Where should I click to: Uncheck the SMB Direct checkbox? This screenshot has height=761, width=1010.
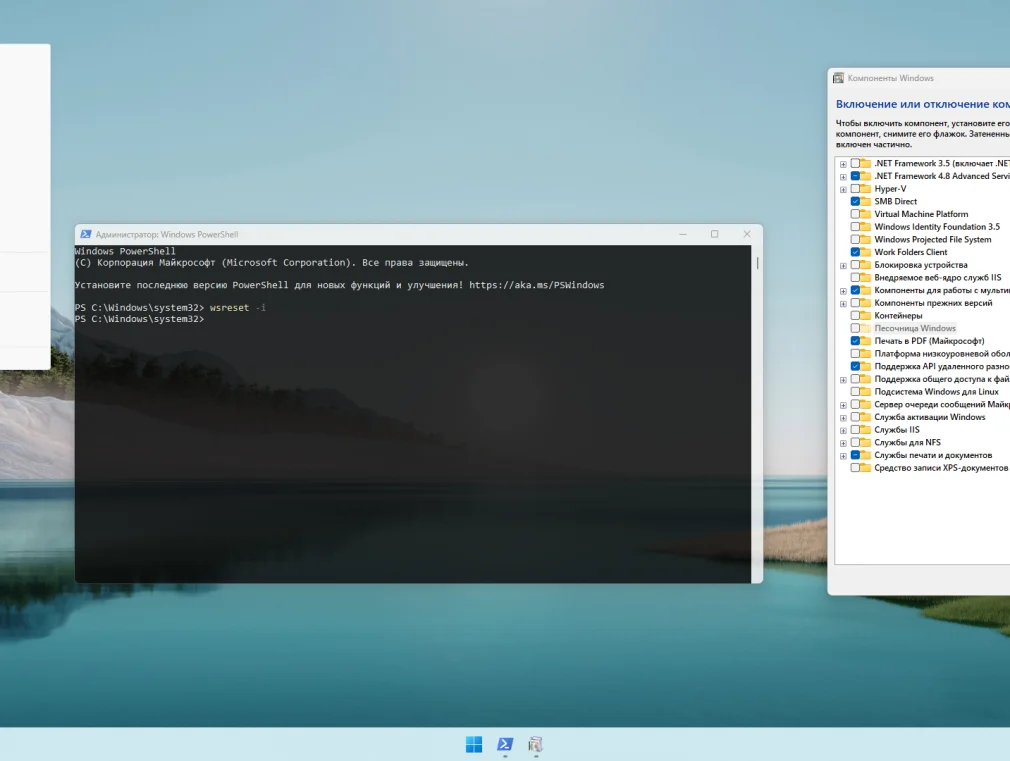pyautogui.click(x=855, y=201)
